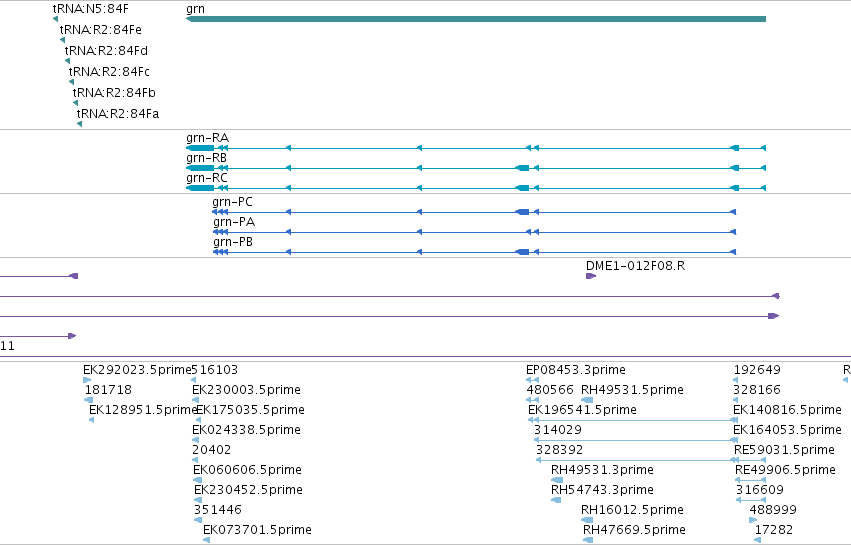Select tRNA:R2:84Fc in the gene track
The height and width of the screenshot is (545, 851).
tap(109, 72)
